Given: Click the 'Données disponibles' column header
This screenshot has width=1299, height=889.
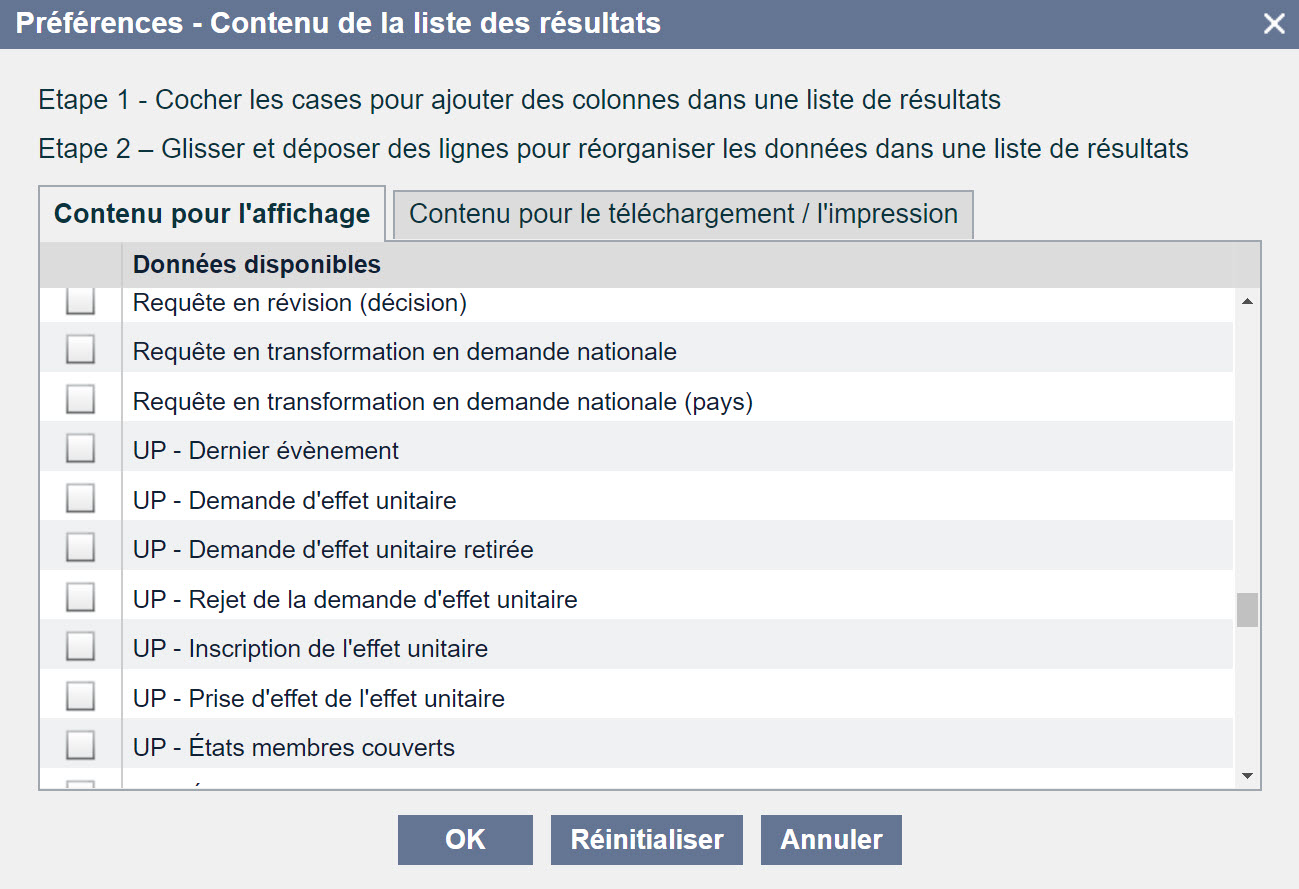Looking at the screenshot, I should [x=257, y=265].
